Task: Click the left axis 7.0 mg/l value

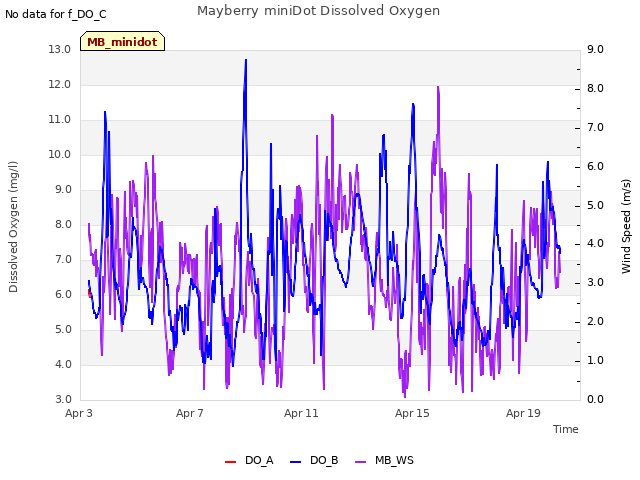Action: [x=63, y=260]
